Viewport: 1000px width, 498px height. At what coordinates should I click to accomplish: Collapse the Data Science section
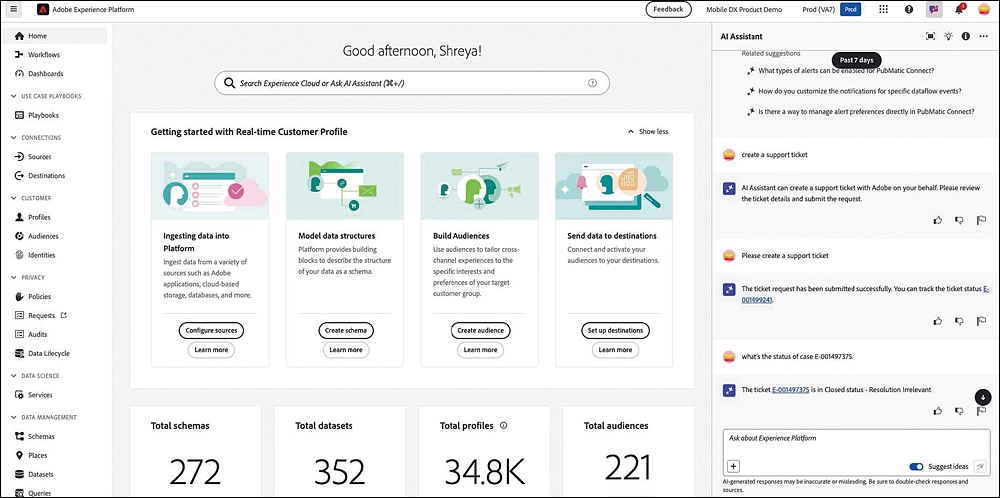(15, 376)
